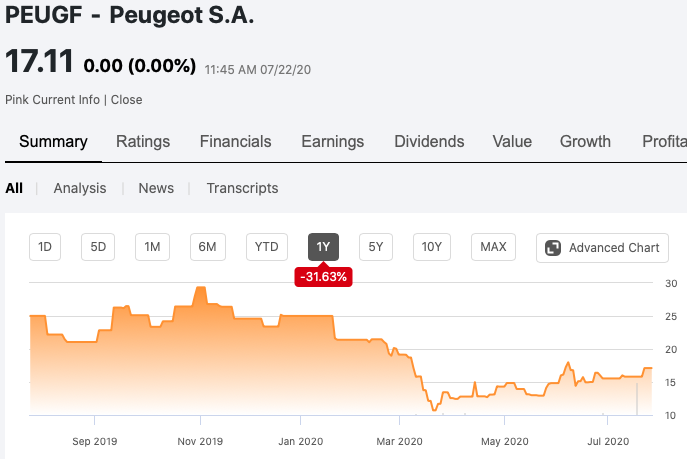Viewport: 687px width, 459px height.
Task: Open the Growth tab
Action: pos(585,141)
